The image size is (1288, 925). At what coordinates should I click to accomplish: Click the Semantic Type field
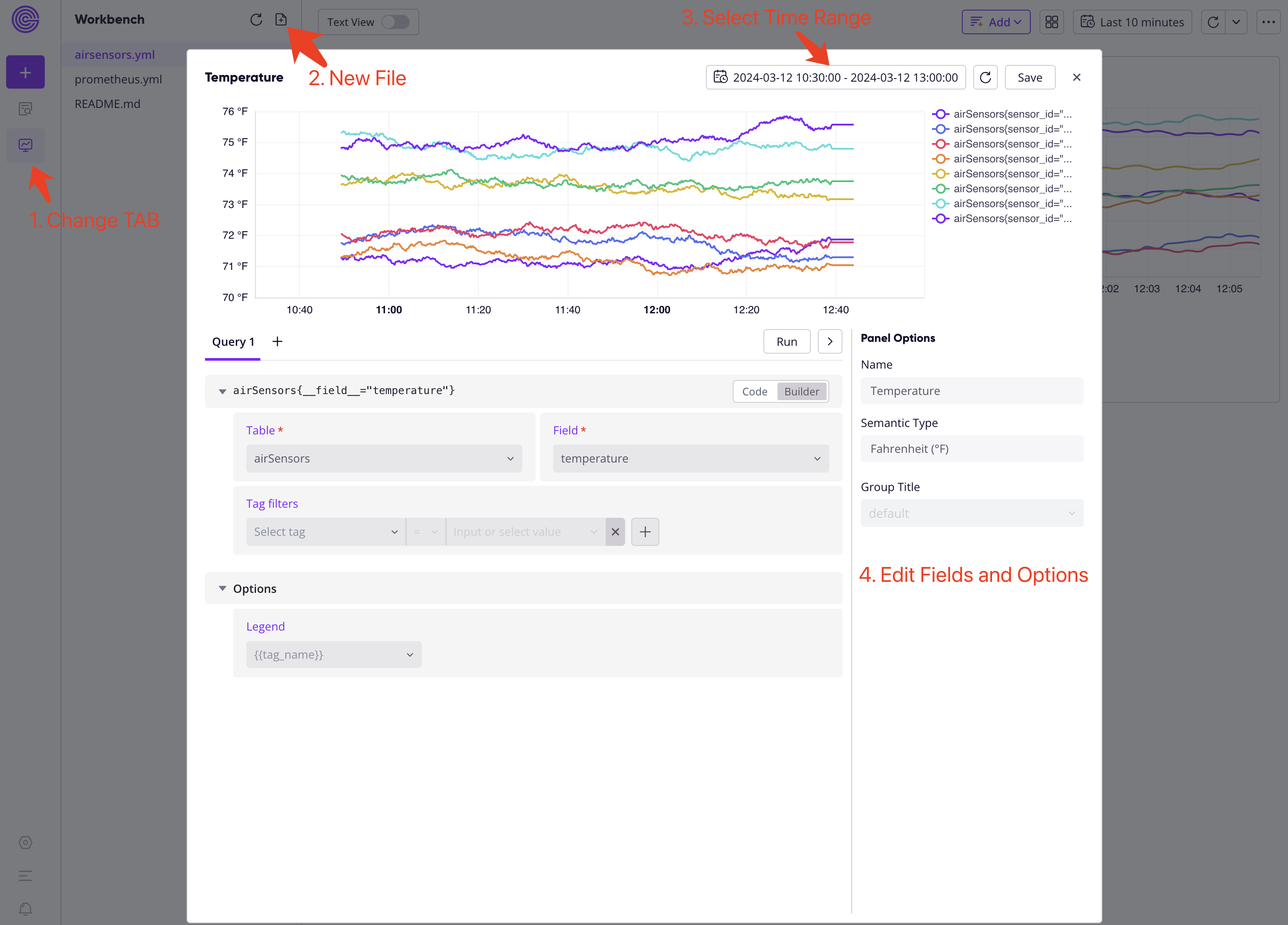971,448
